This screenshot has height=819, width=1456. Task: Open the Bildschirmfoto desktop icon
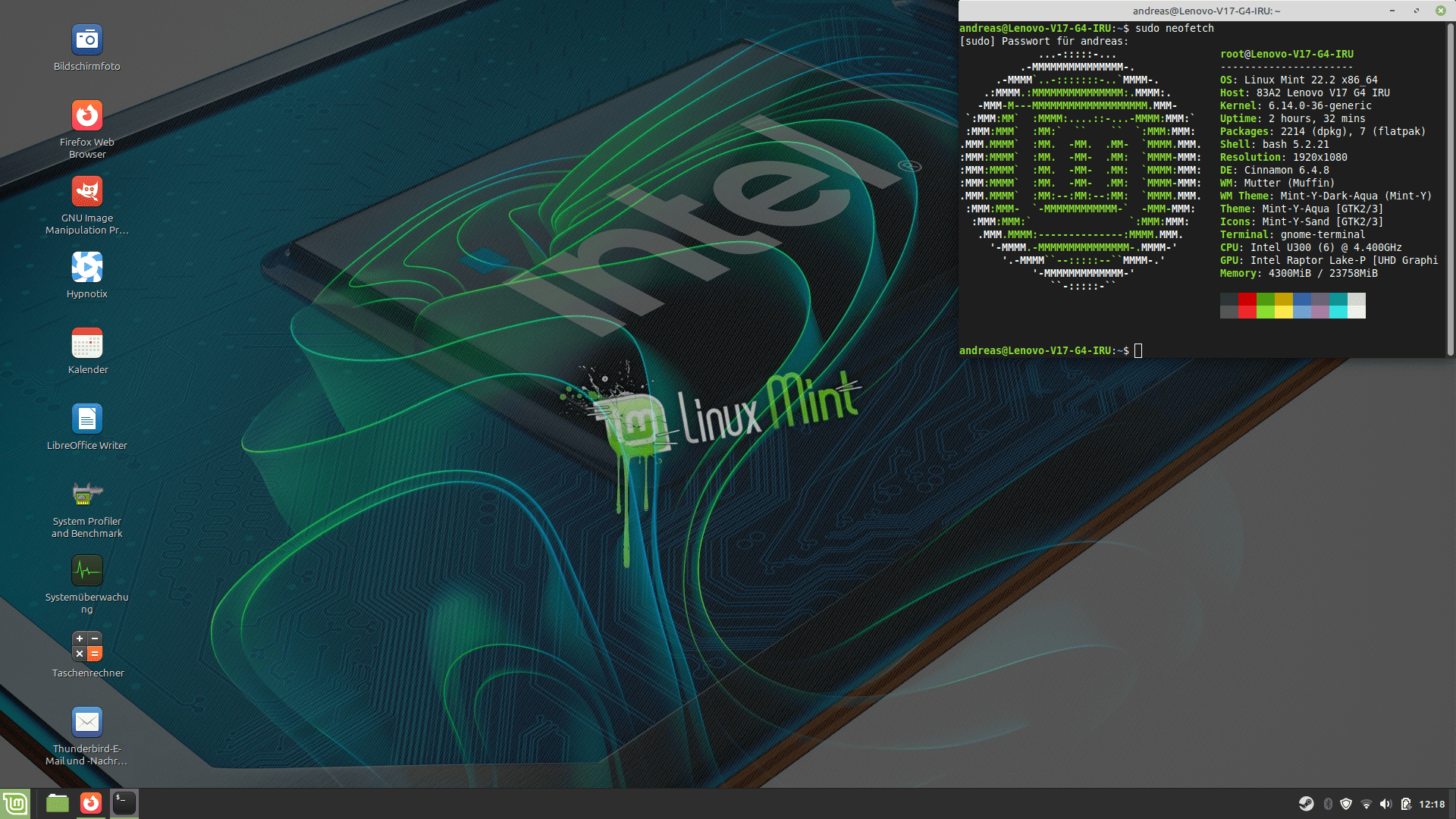pos(87,39)
